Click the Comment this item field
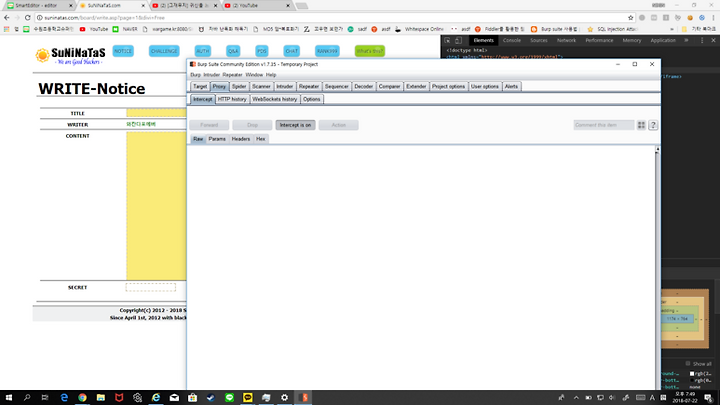This screenshot has width=720, height=405. coord(603,125)
